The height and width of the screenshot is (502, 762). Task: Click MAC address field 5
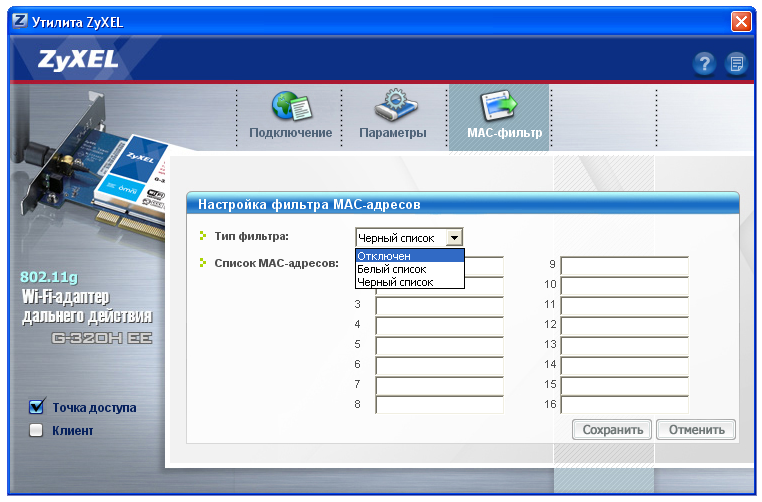coord(439,346)
